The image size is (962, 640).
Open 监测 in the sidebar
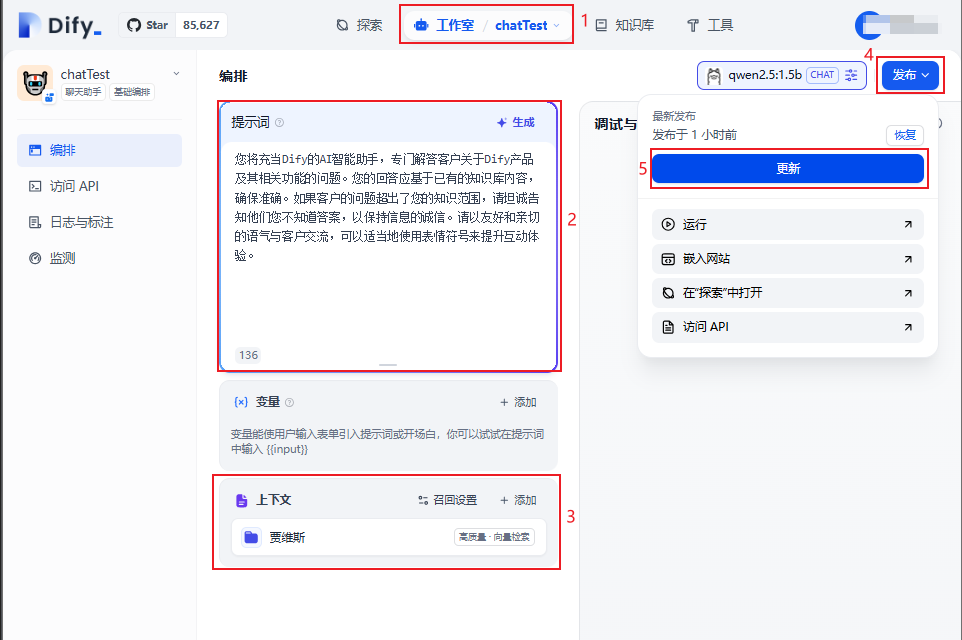point(99,258)
